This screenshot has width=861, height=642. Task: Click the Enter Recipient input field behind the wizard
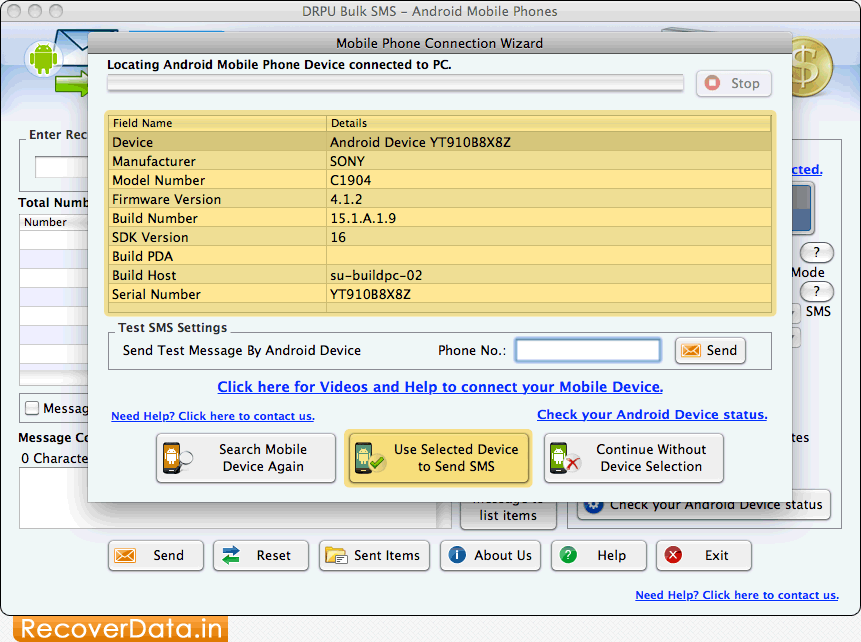[x=62, y=167]
